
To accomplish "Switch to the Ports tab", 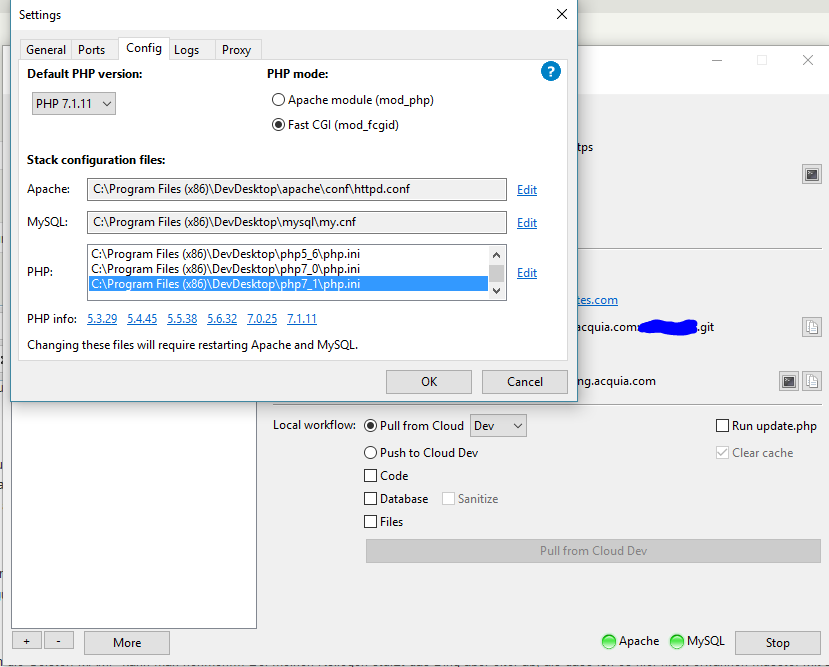I will (x=92, y=50).
